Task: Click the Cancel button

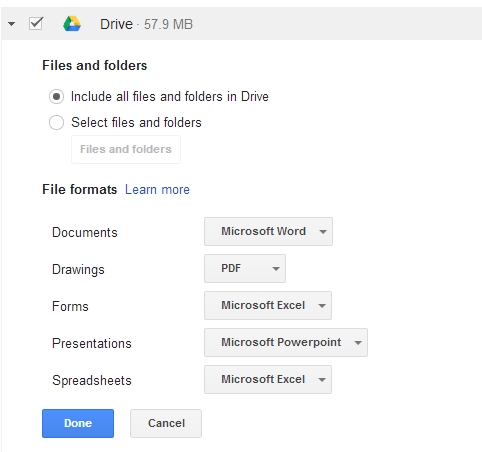Action: 166,423
